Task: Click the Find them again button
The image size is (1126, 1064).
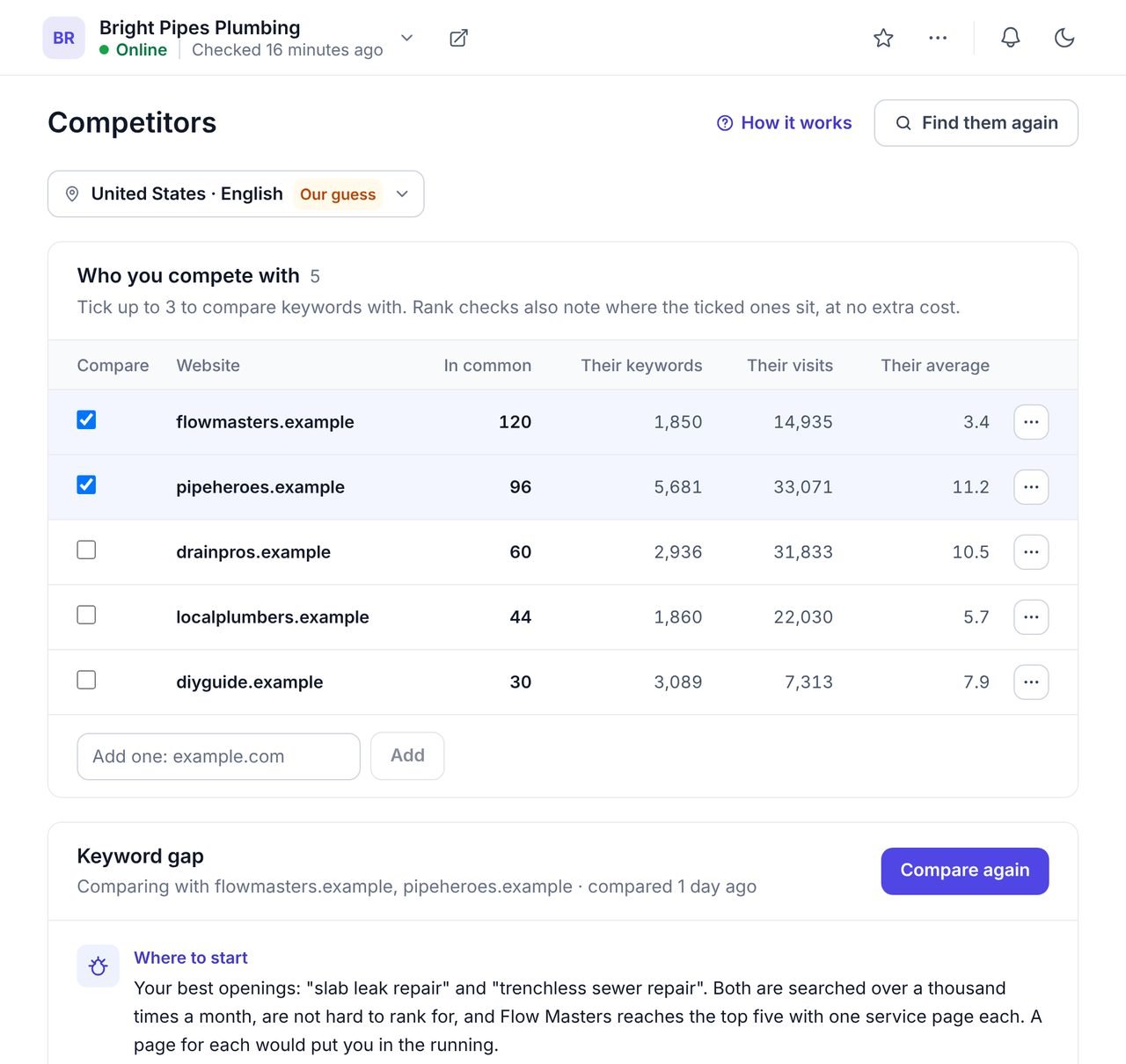Action: click(x=976, y=123)
